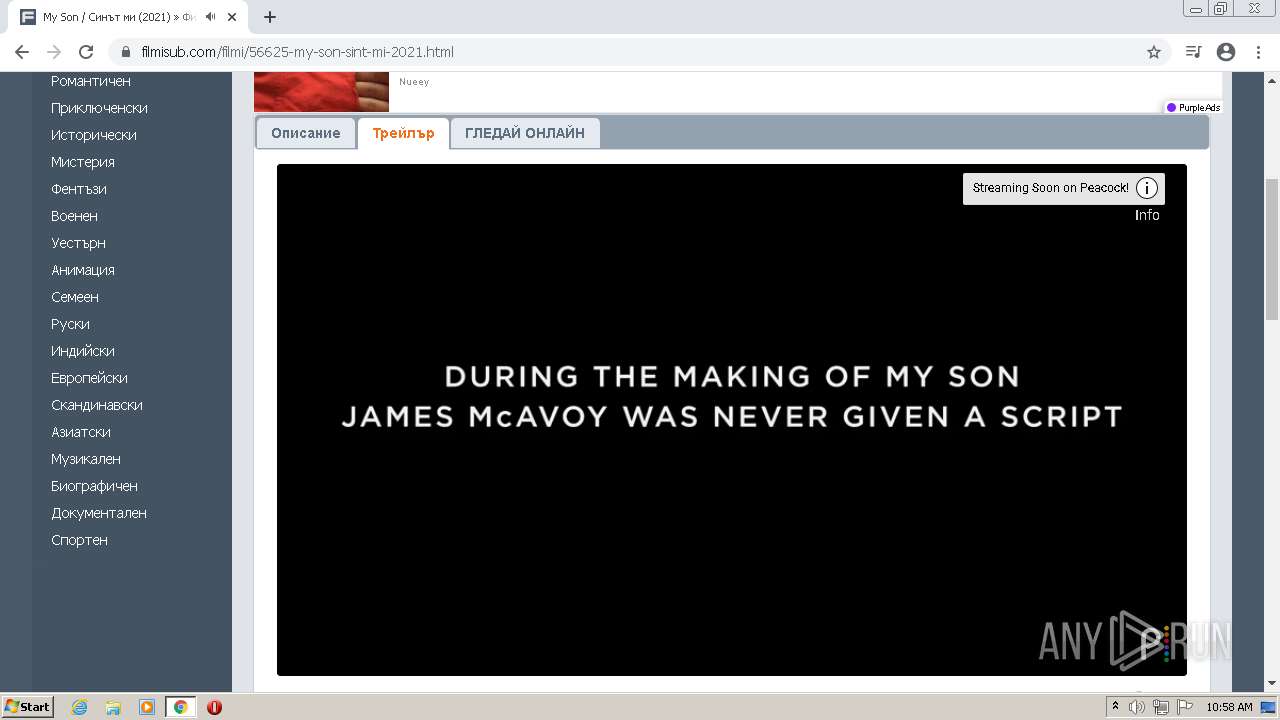Show hidden system tray icons
Image resolution: width=1280 pixels, height=720 pixels.
tap(1116, 707)
